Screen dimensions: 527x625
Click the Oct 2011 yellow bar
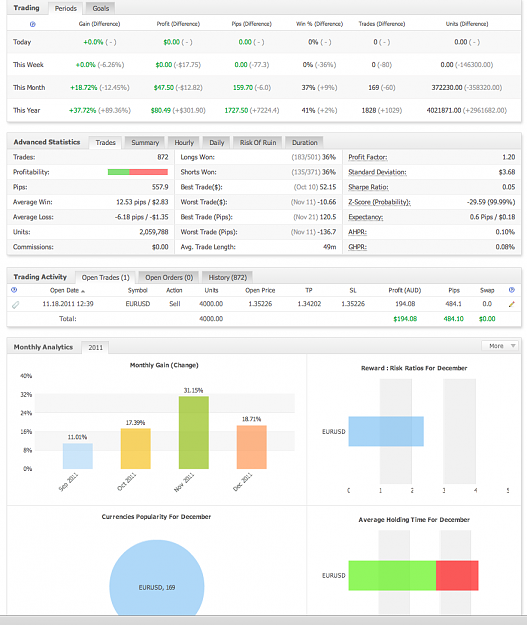coord(136,449)
